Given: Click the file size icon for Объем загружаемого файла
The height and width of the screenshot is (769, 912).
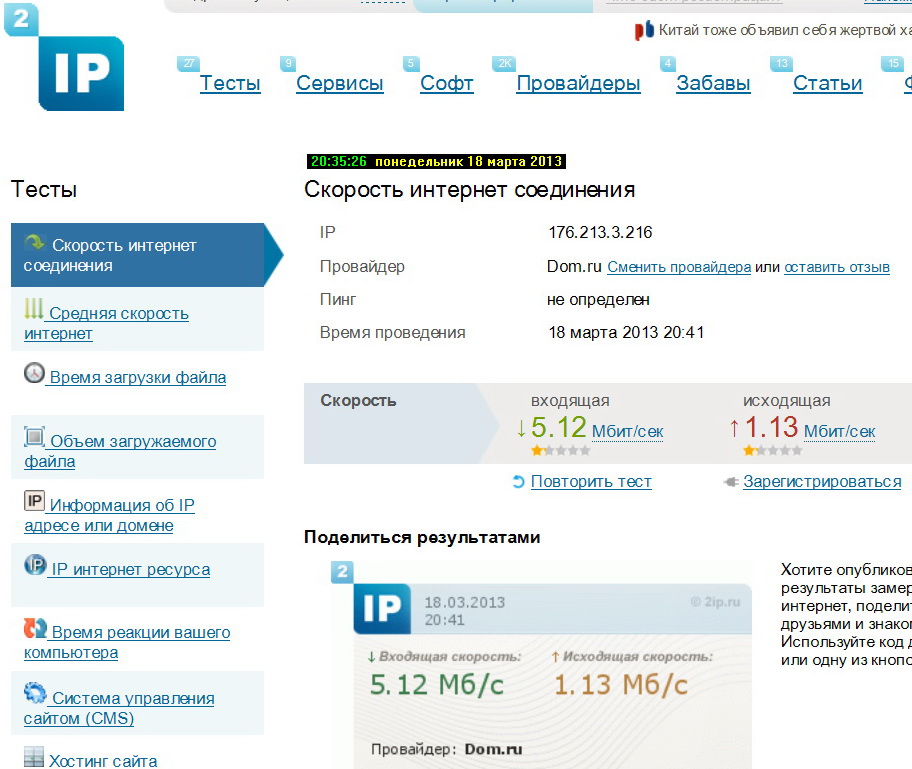Looking at the screenshot, I should click(35, 437).
